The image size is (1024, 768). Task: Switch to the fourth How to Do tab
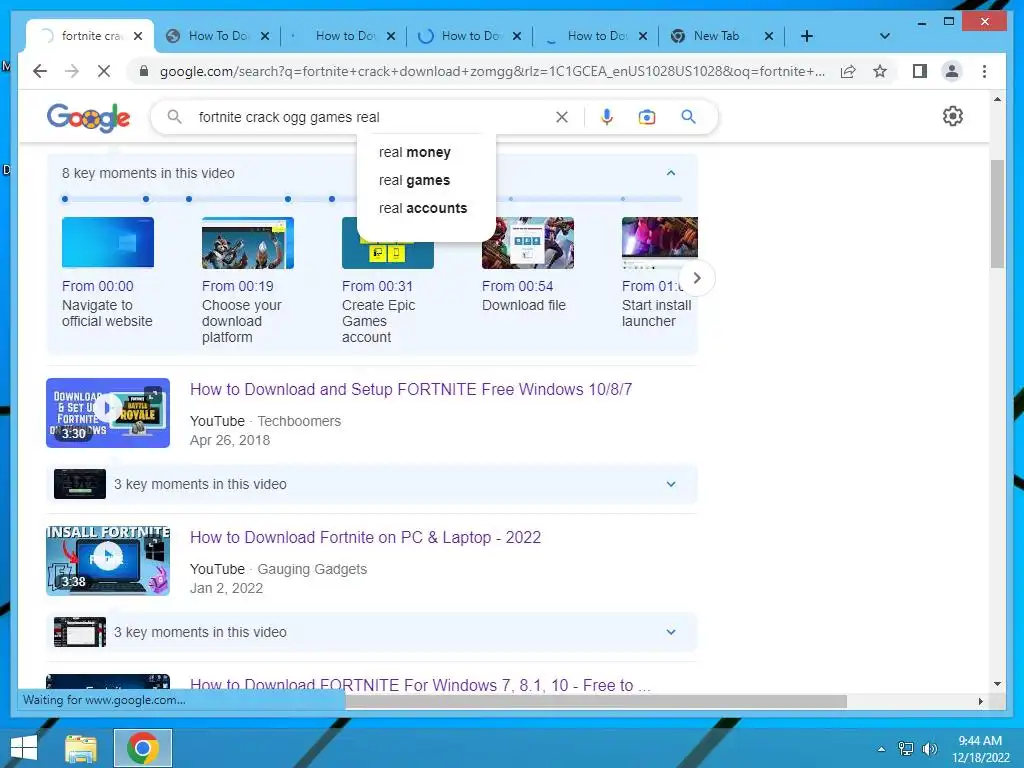[x=470, y=36]
